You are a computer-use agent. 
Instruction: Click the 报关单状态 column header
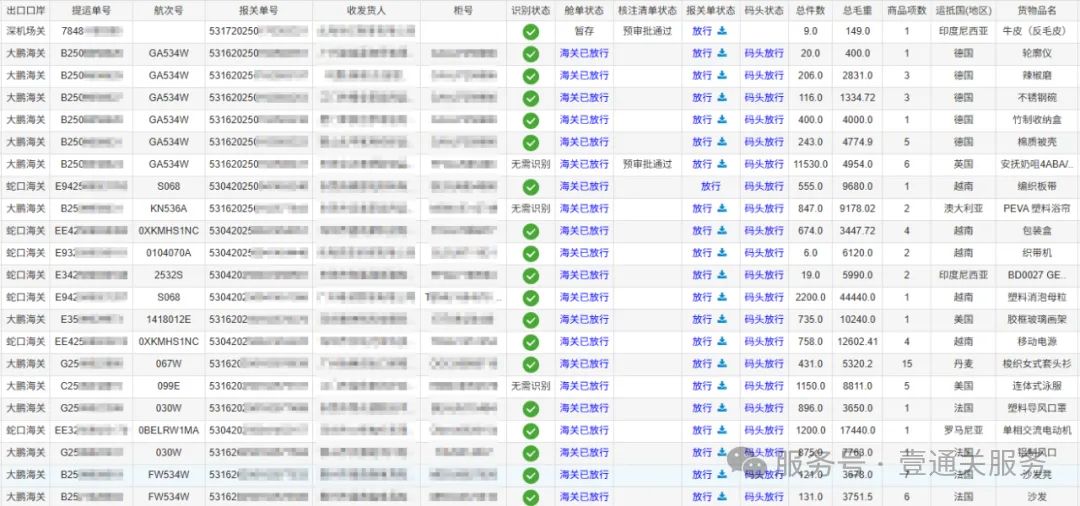710,10
